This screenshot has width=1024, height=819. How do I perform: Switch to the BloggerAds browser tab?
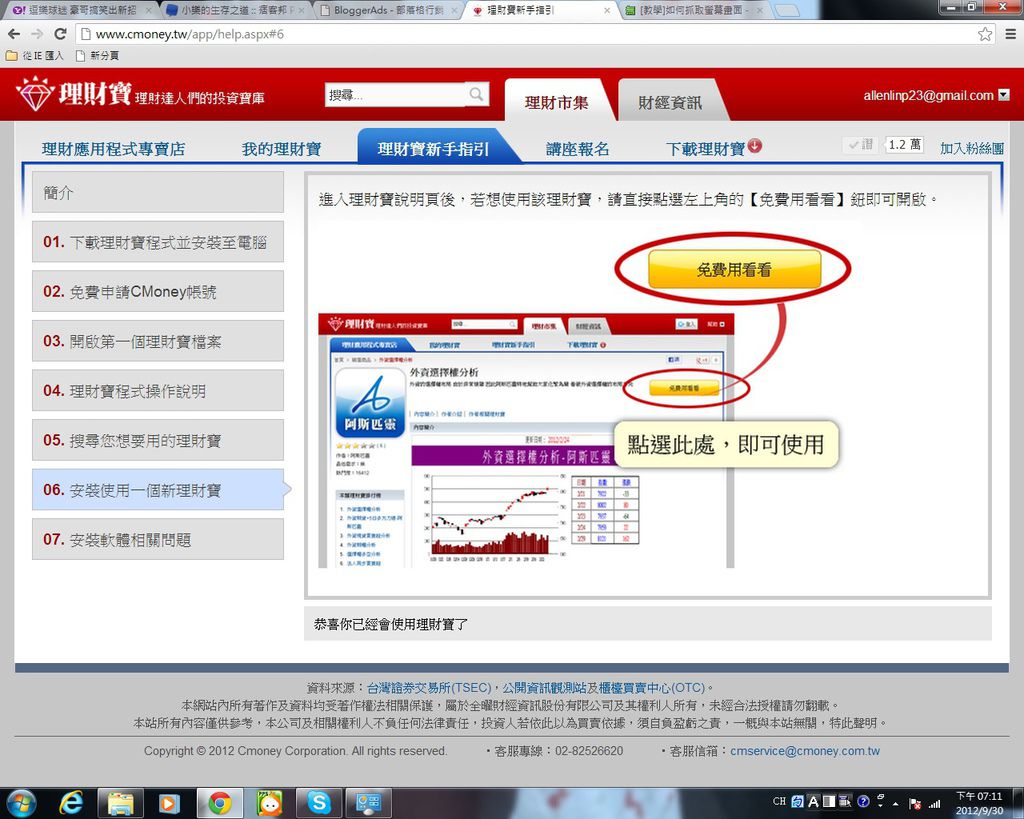coord(388,10)
